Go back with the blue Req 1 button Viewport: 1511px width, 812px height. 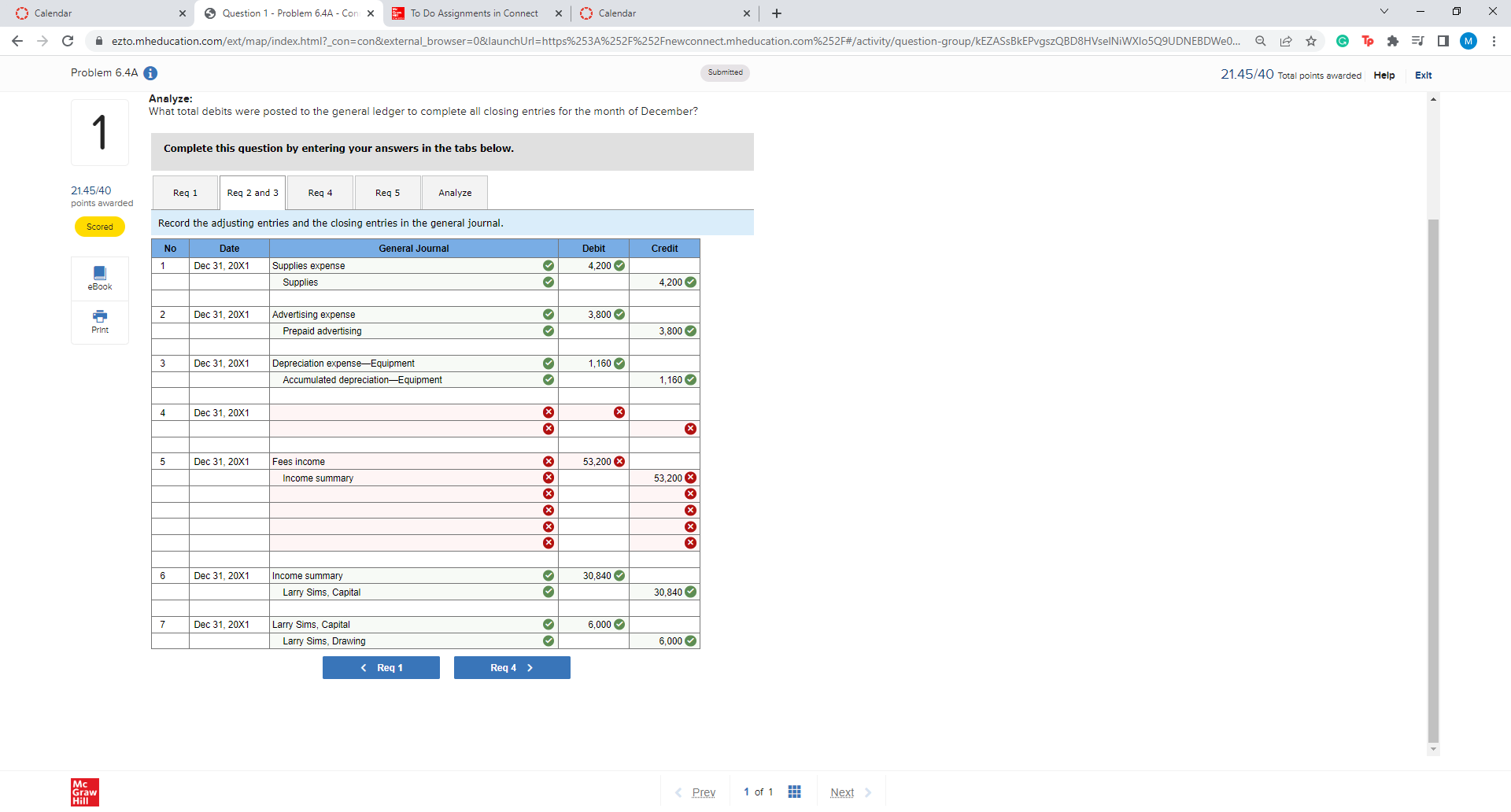[381, 668]
